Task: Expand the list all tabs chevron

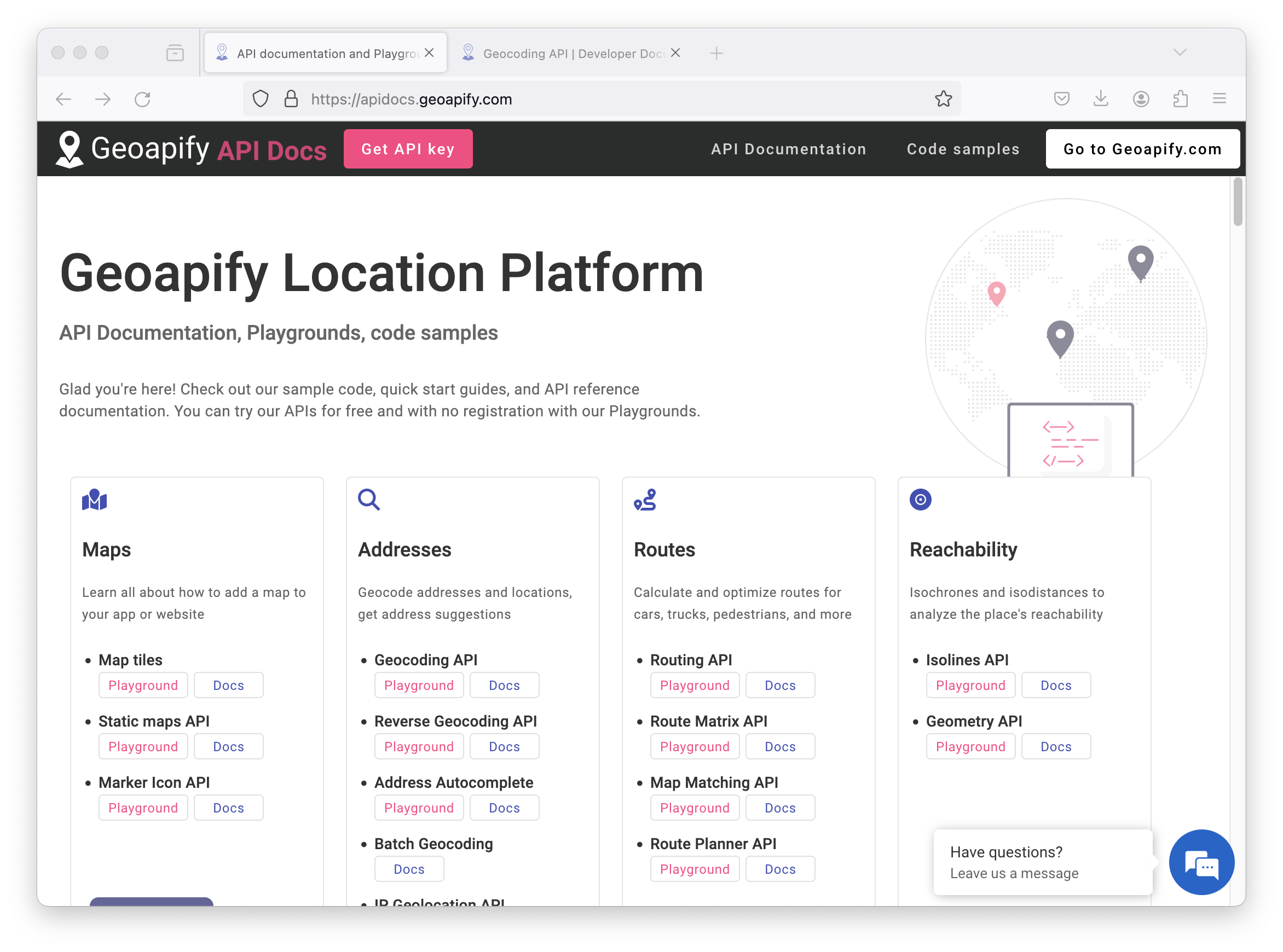Action: tap(1180, 53)
